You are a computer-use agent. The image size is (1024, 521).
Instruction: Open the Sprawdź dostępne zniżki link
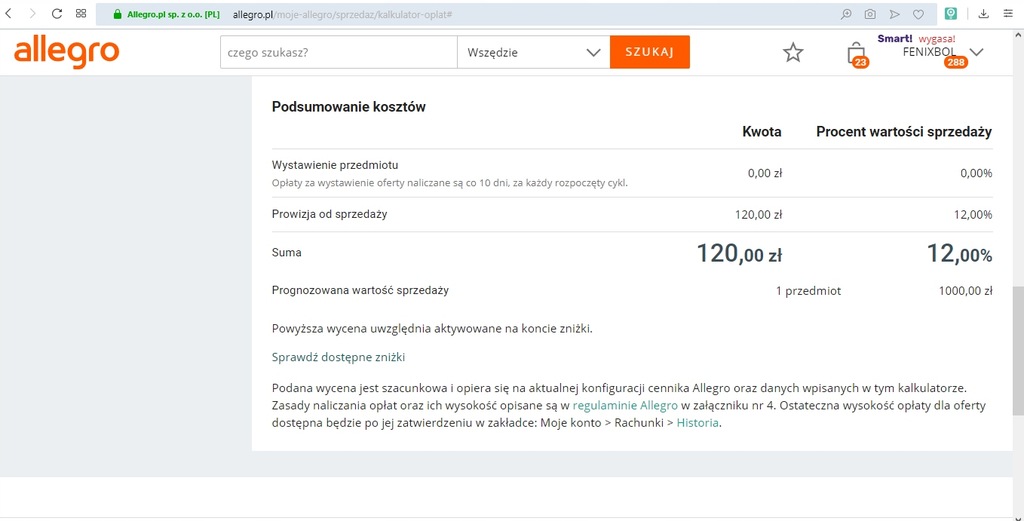pyautogui.click(x=338, y=357)
